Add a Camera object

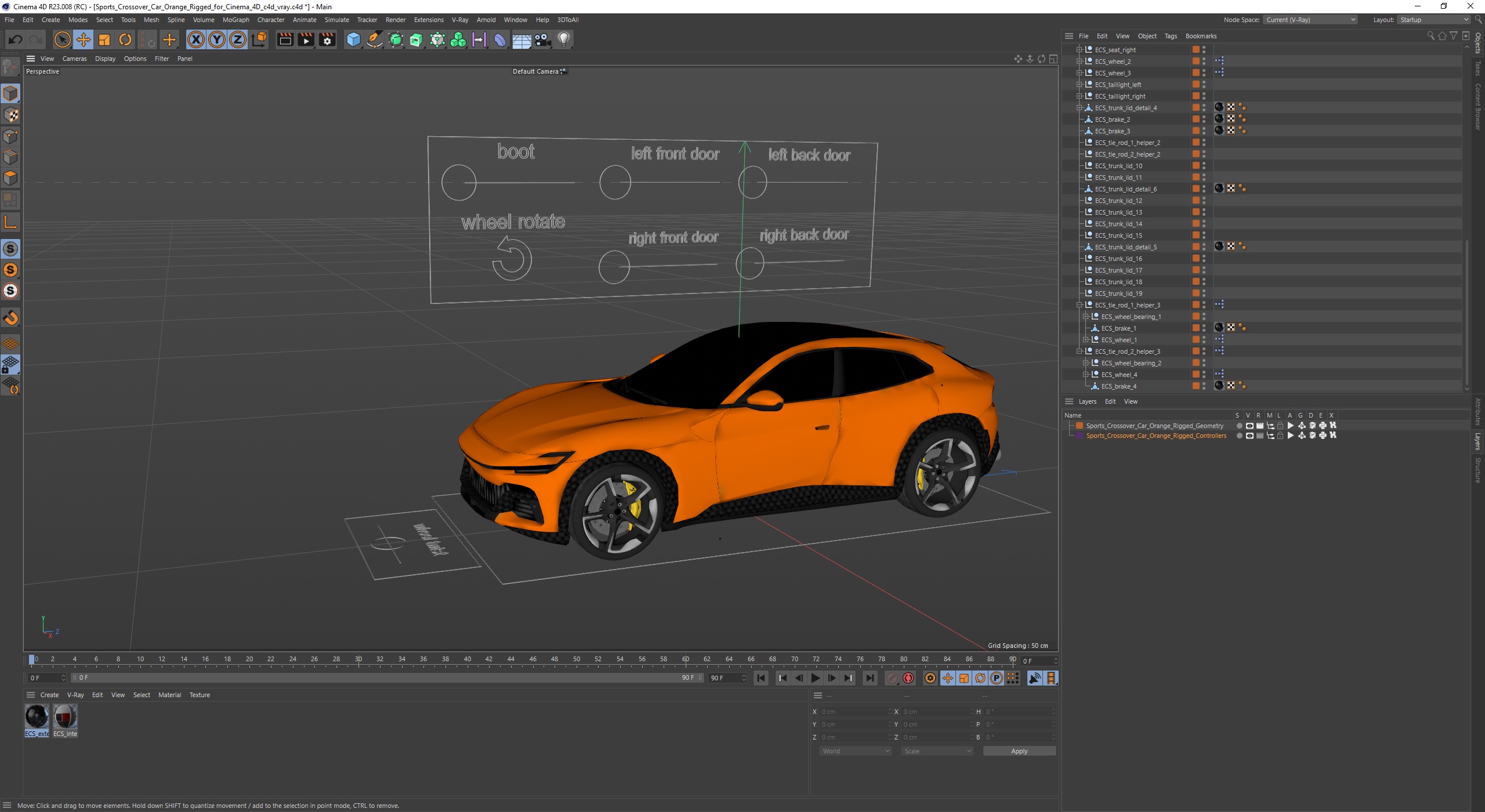click(542, 39)
